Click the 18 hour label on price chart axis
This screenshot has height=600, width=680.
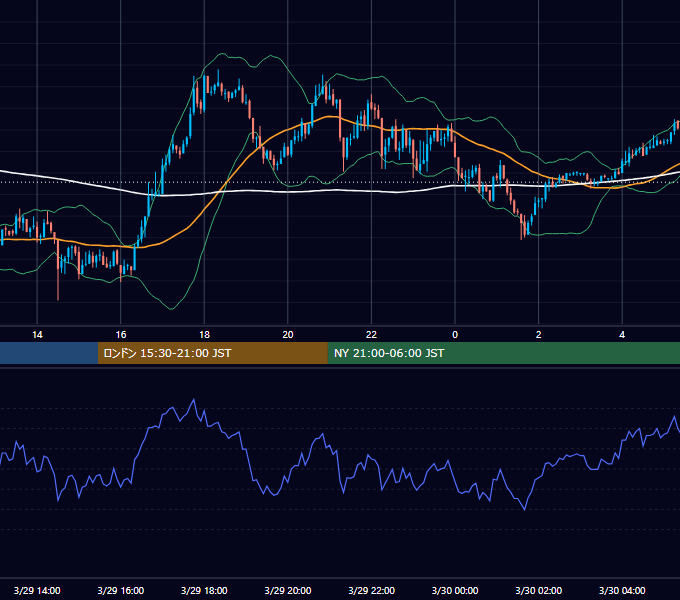[x=204, y=335]
